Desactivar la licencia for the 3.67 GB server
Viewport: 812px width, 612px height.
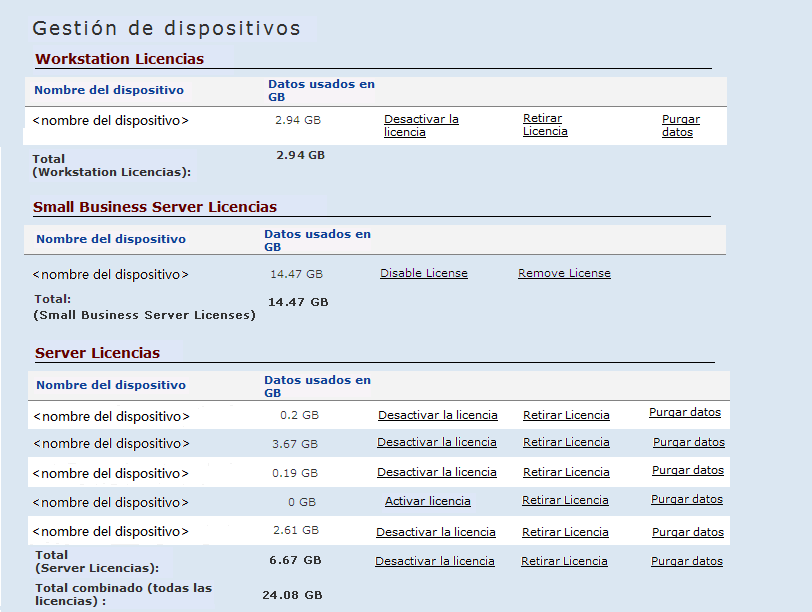(437, 442)
